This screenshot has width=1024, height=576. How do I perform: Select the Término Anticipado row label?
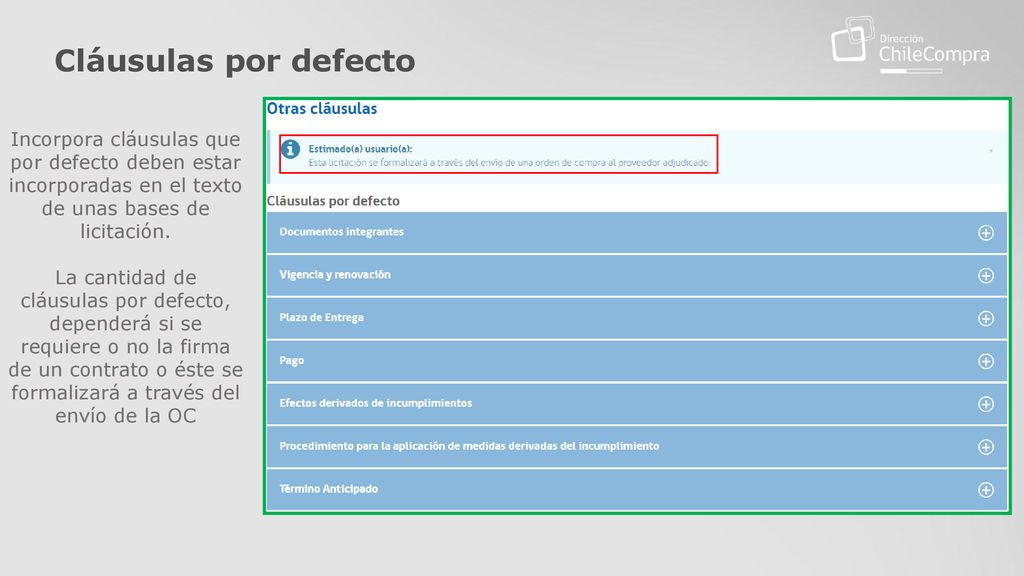[x=328, y=488]
